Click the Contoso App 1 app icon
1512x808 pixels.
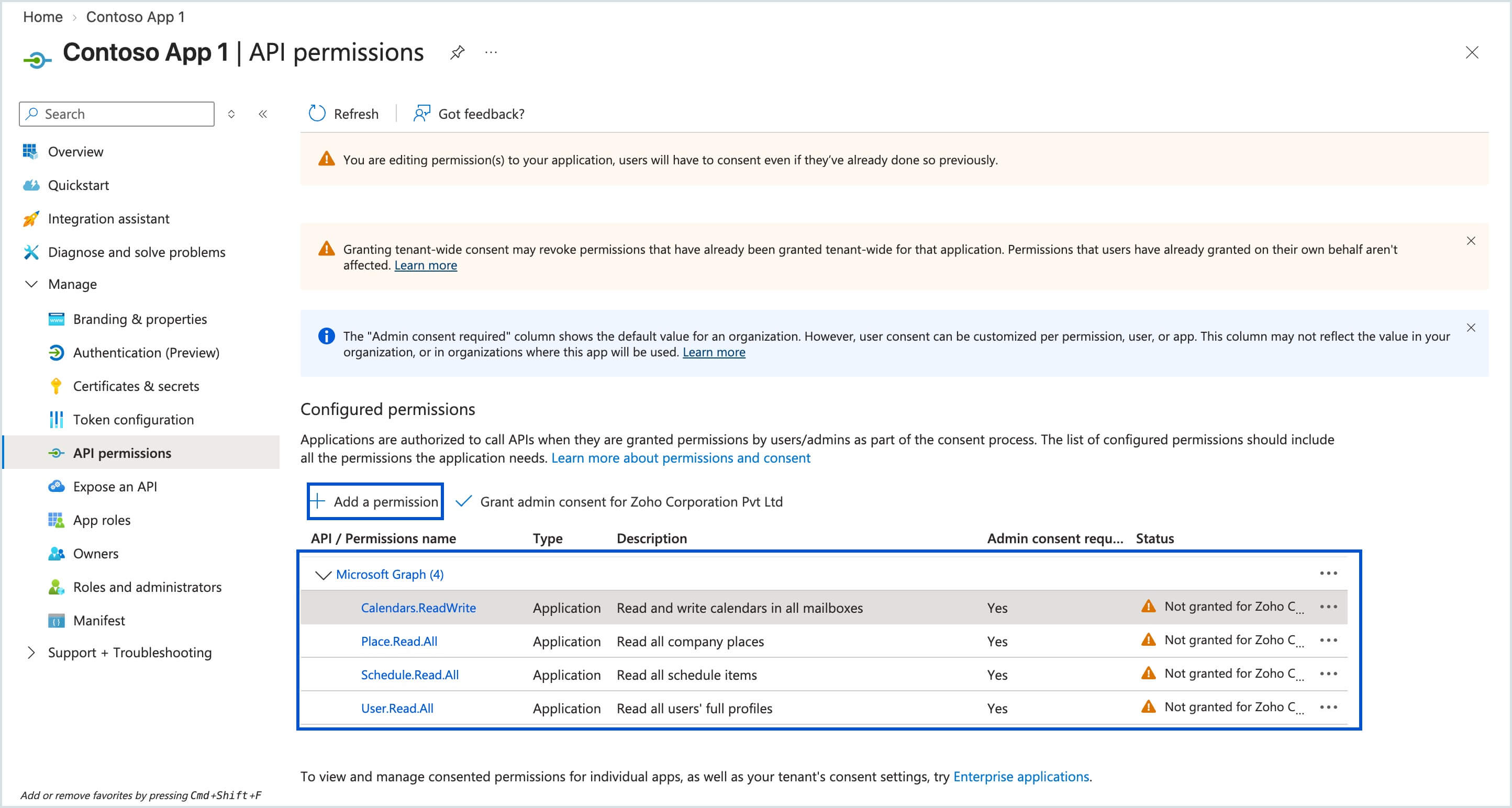(x=37, y=59)
